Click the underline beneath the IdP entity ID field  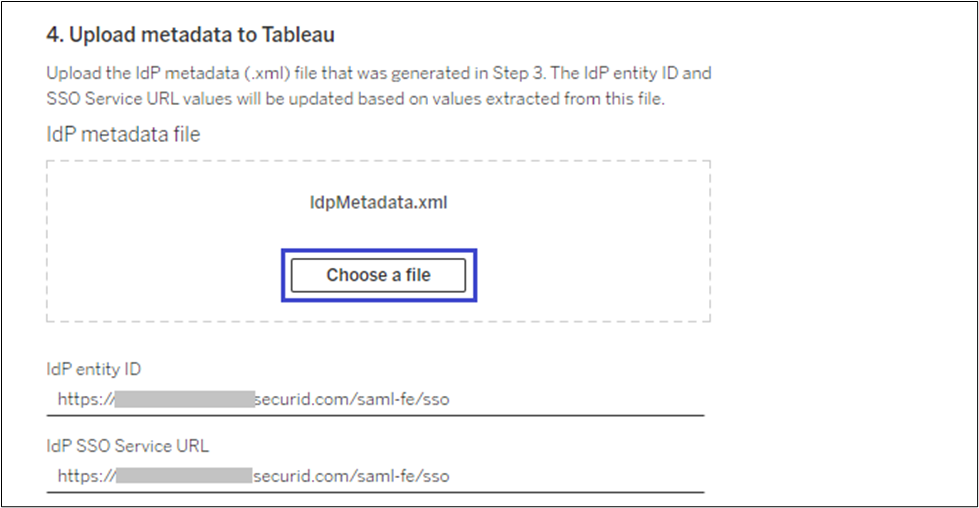(x=375, y=415)
